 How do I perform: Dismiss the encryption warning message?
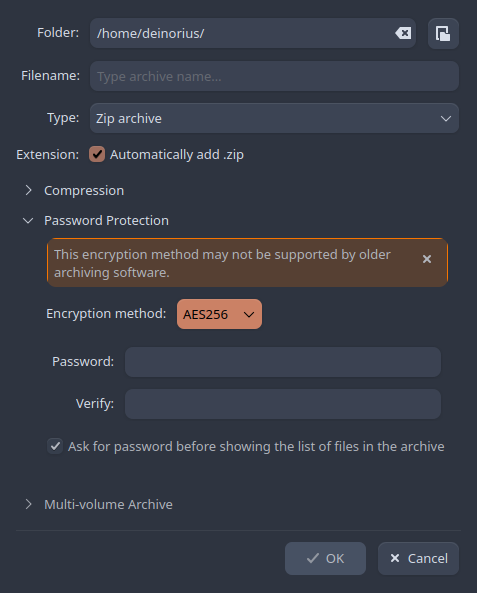[x=427, y=259]
